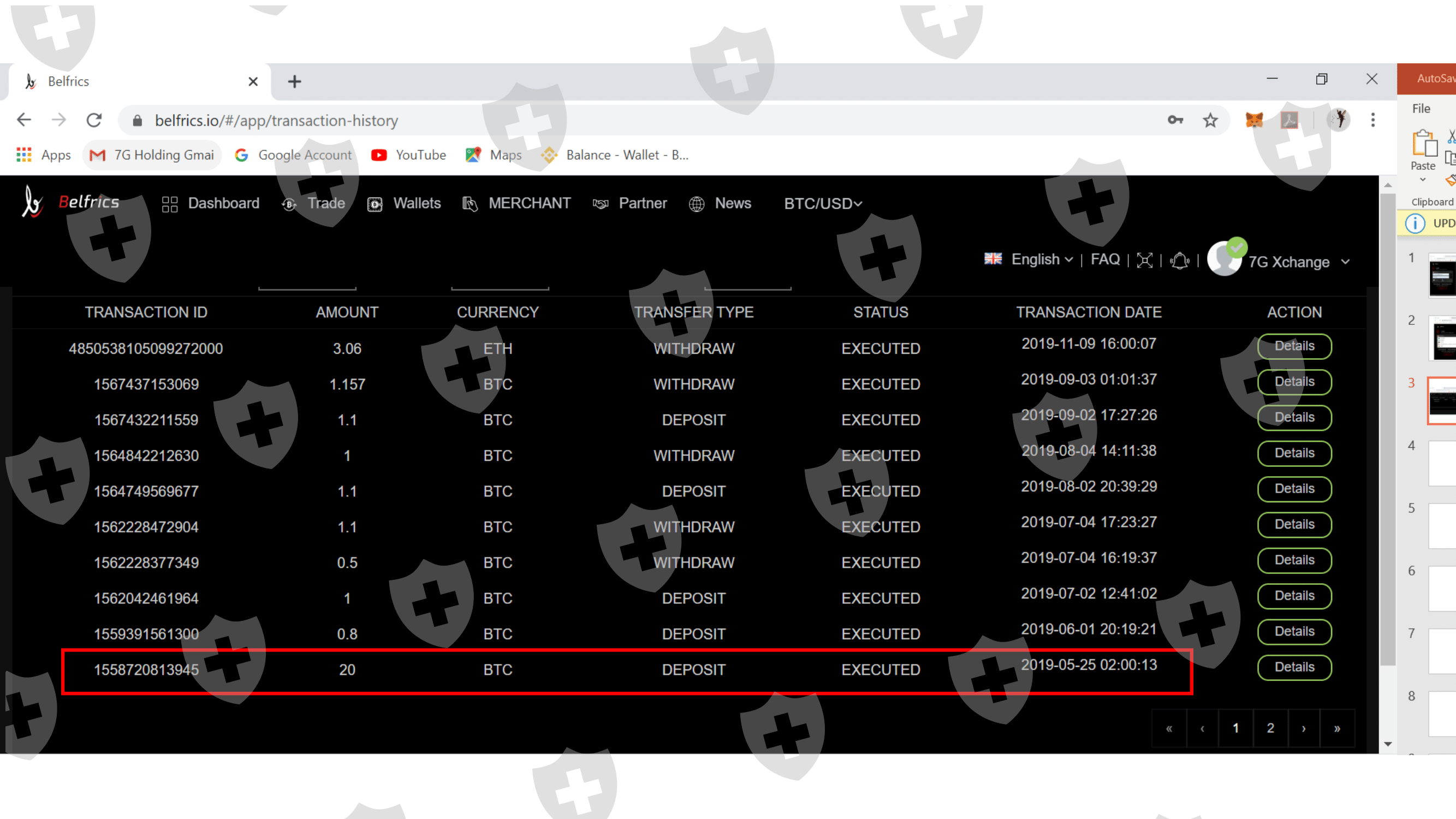Image resolution: width=1456 pixels, height=819 pixels.
Task: Open the Chrome three-dot menu
Action: tap(1372, 120)
